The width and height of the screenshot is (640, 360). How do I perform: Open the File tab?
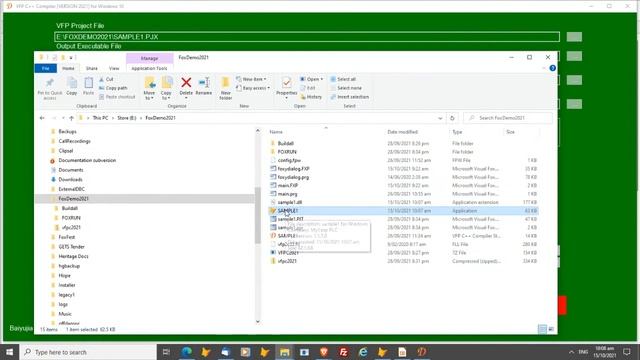(46, 69)
